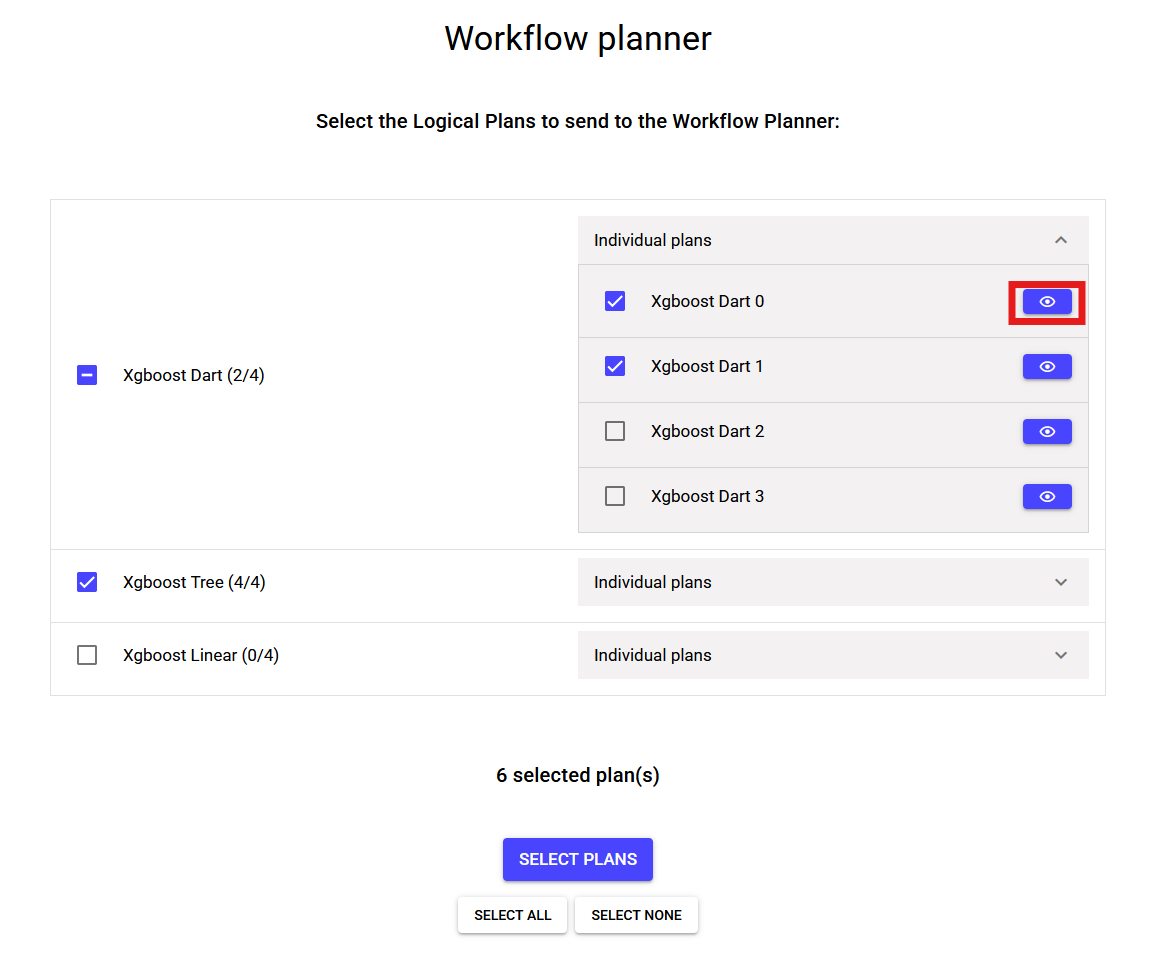Click the red-highlighted eye button

[1047, 301]
